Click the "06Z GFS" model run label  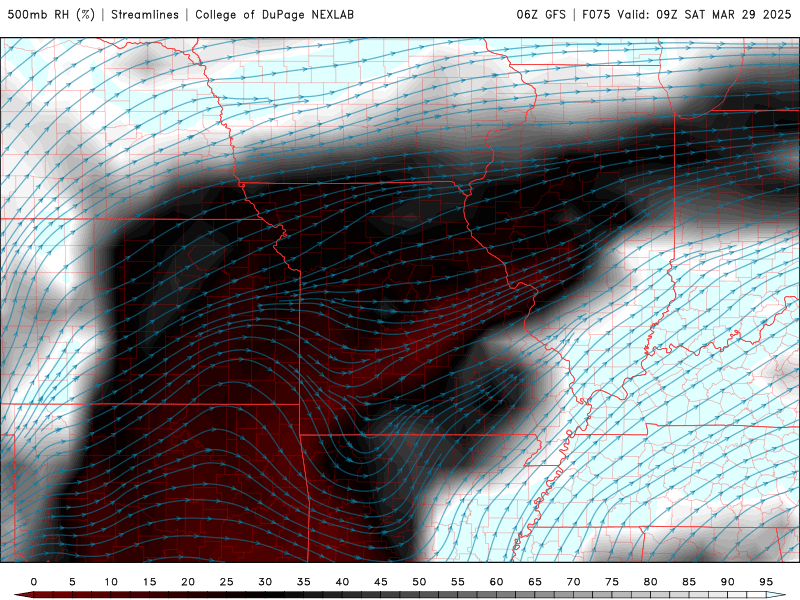pos(541,15)
